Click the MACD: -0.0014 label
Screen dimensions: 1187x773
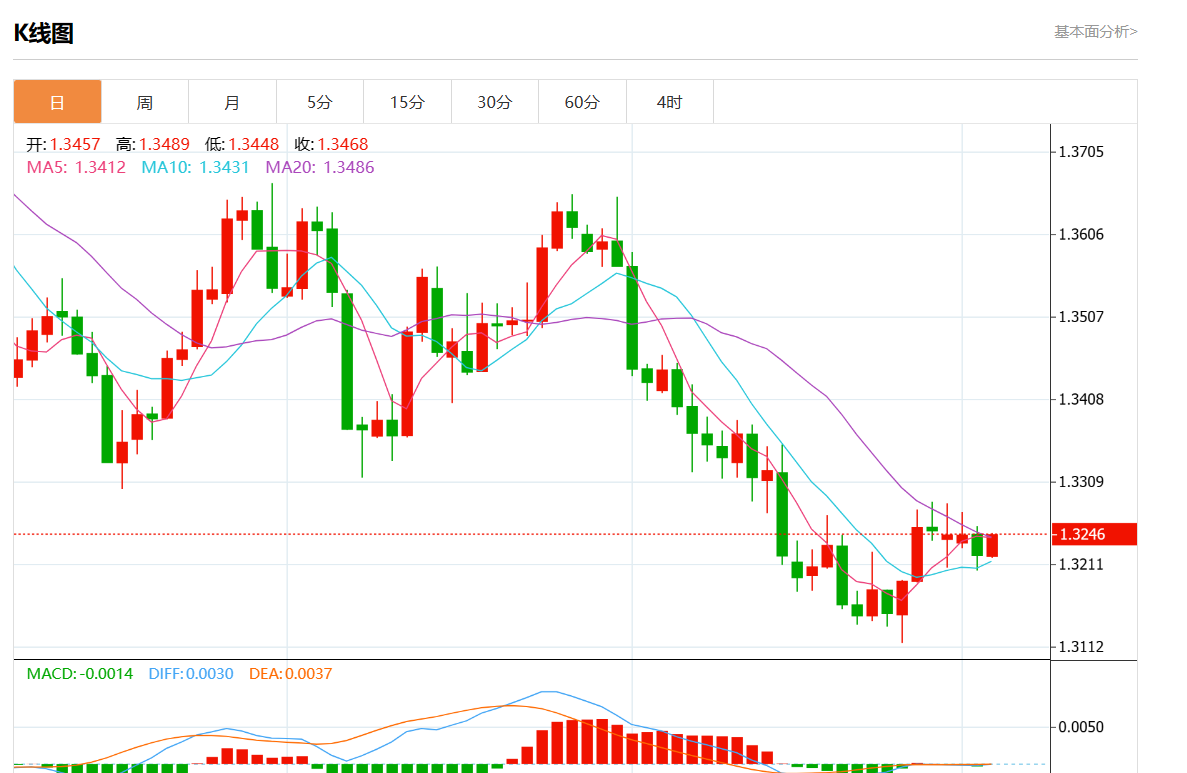coord(79,674)
